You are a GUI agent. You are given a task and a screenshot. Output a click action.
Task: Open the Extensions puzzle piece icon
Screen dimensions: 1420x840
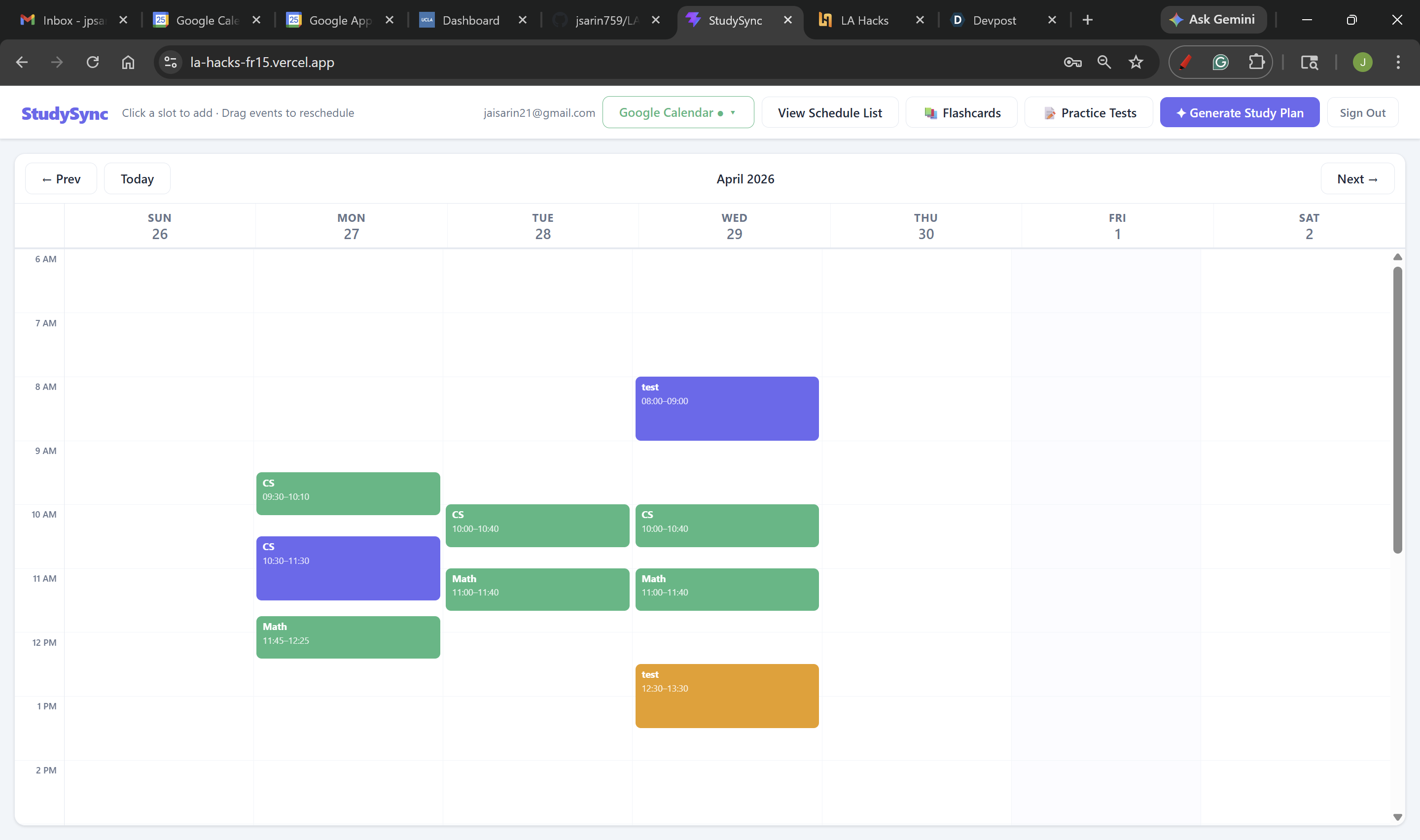coord(1256,62)
